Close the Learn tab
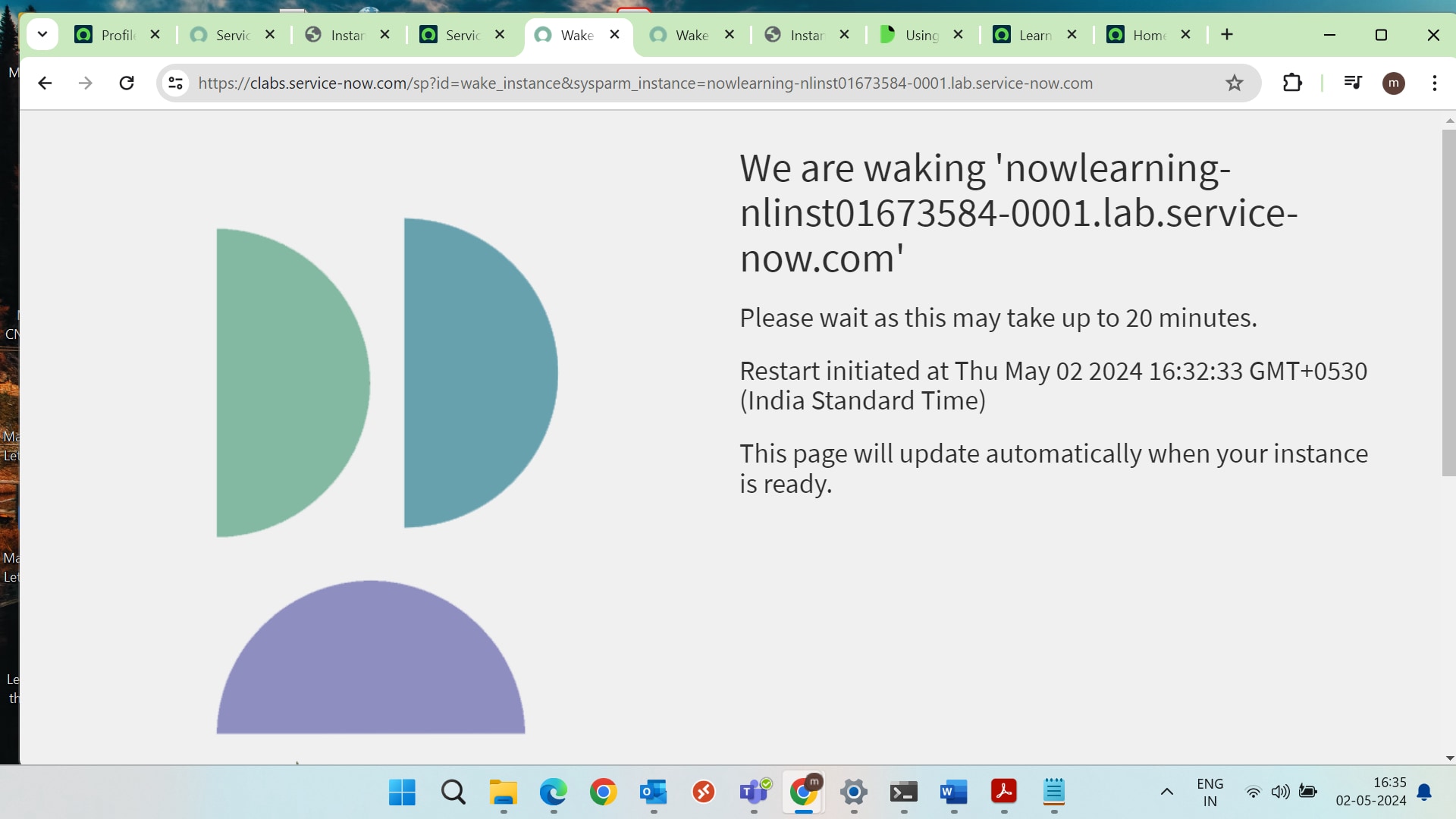The height and width of the screenshot is (819, 1456). tap(1072, 35)
